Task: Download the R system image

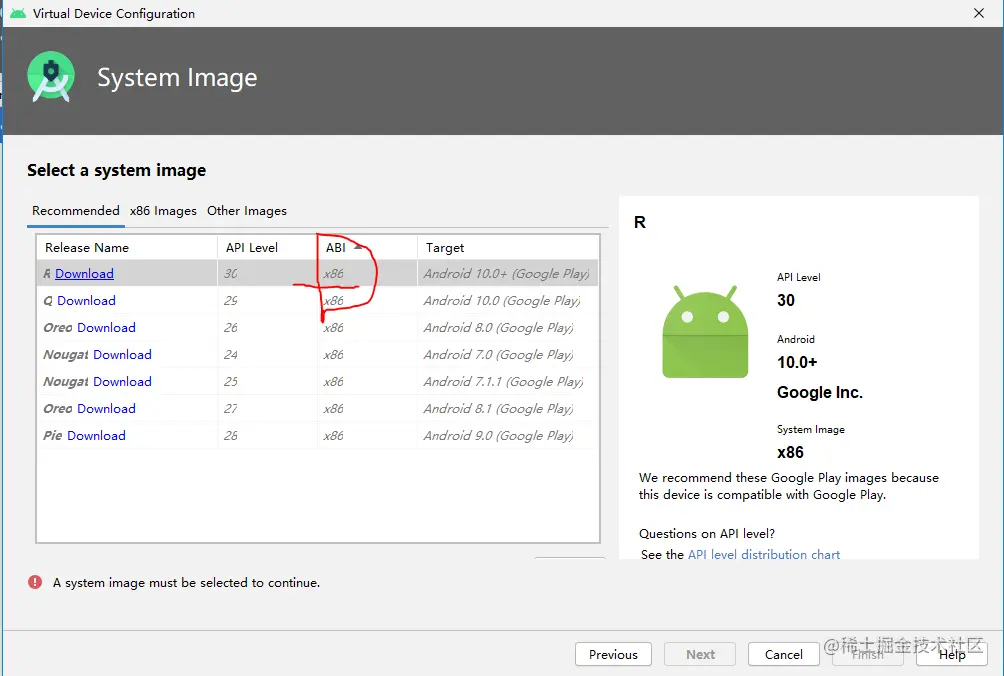Action: click(x=85, y=273)
